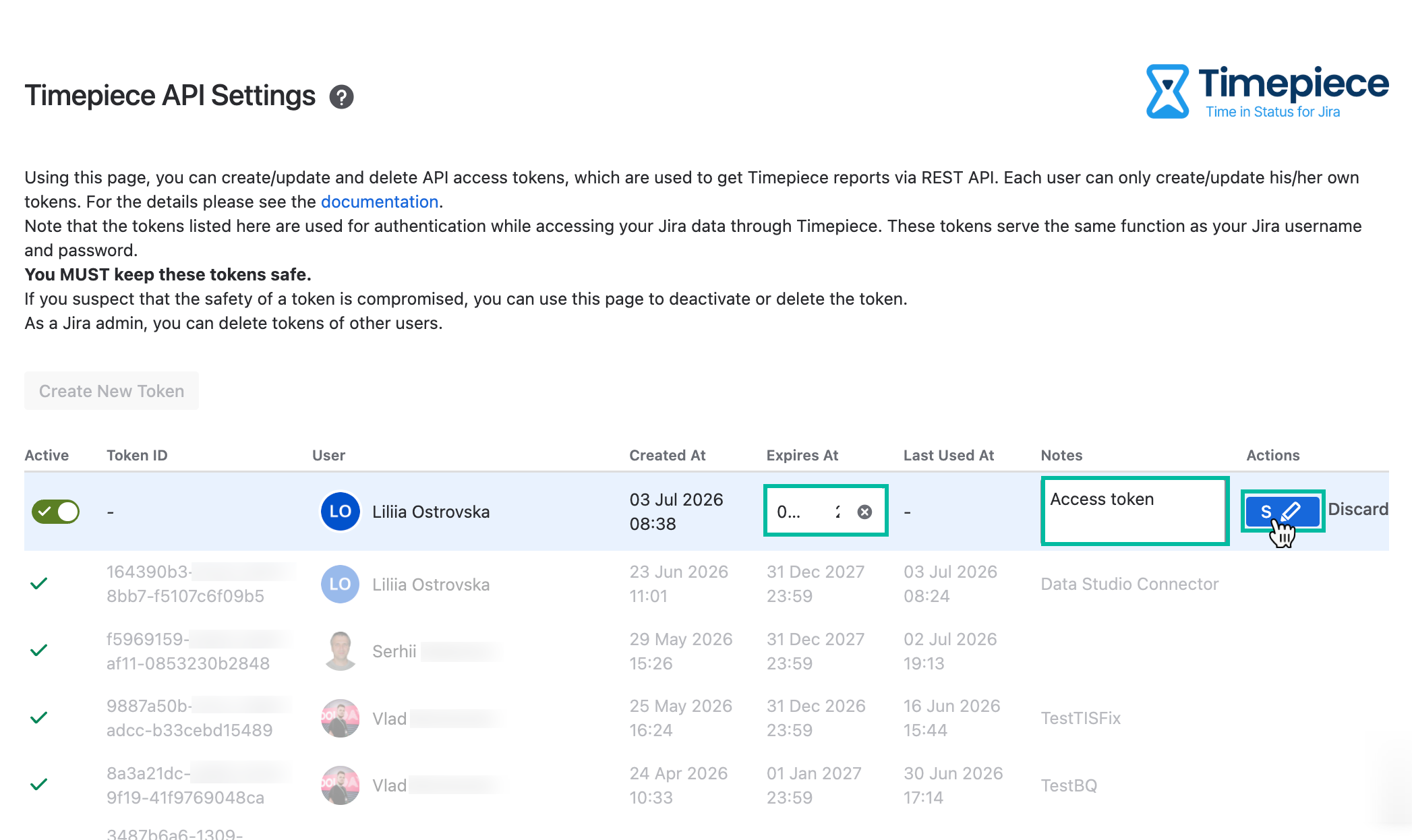Click the Created At column header
The width and height of the screenshot is (1412, 840).
tap(668, 455)
